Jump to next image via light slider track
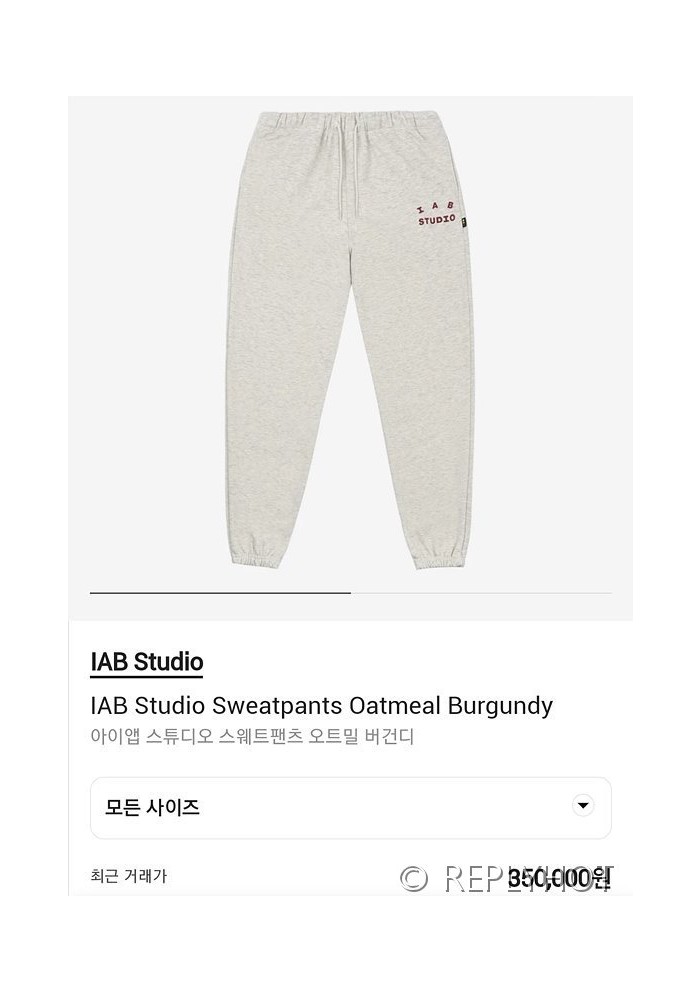Image resolution: width=700 pixels, height=991 pixels. click(481, 593)
